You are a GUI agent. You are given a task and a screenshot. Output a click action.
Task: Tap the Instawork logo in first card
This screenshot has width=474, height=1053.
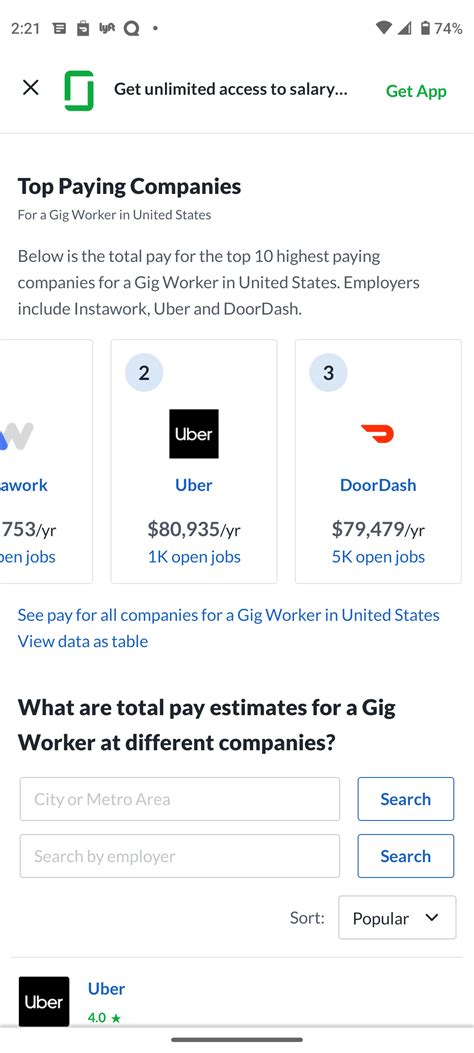(16, 436)
